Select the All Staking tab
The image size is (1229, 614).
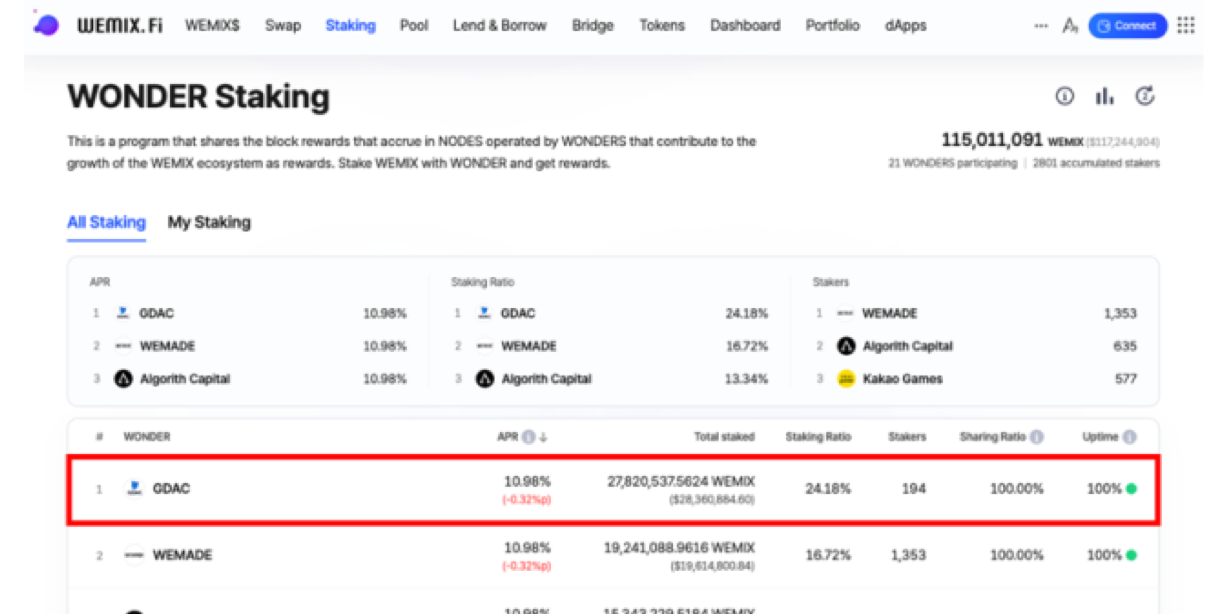tap(106, 222)
